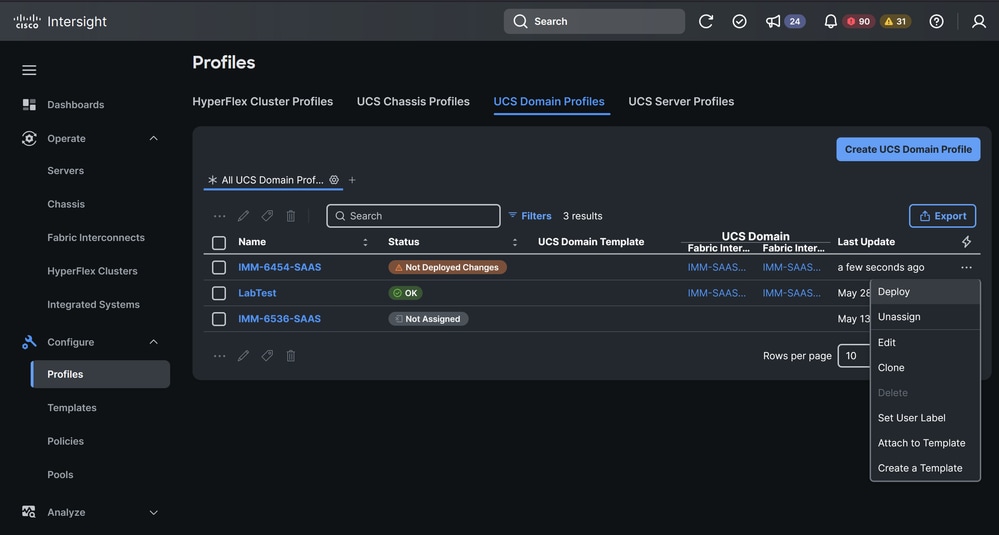Click the global Search field in top bar
999x535 pixels.
pos(594,21)
